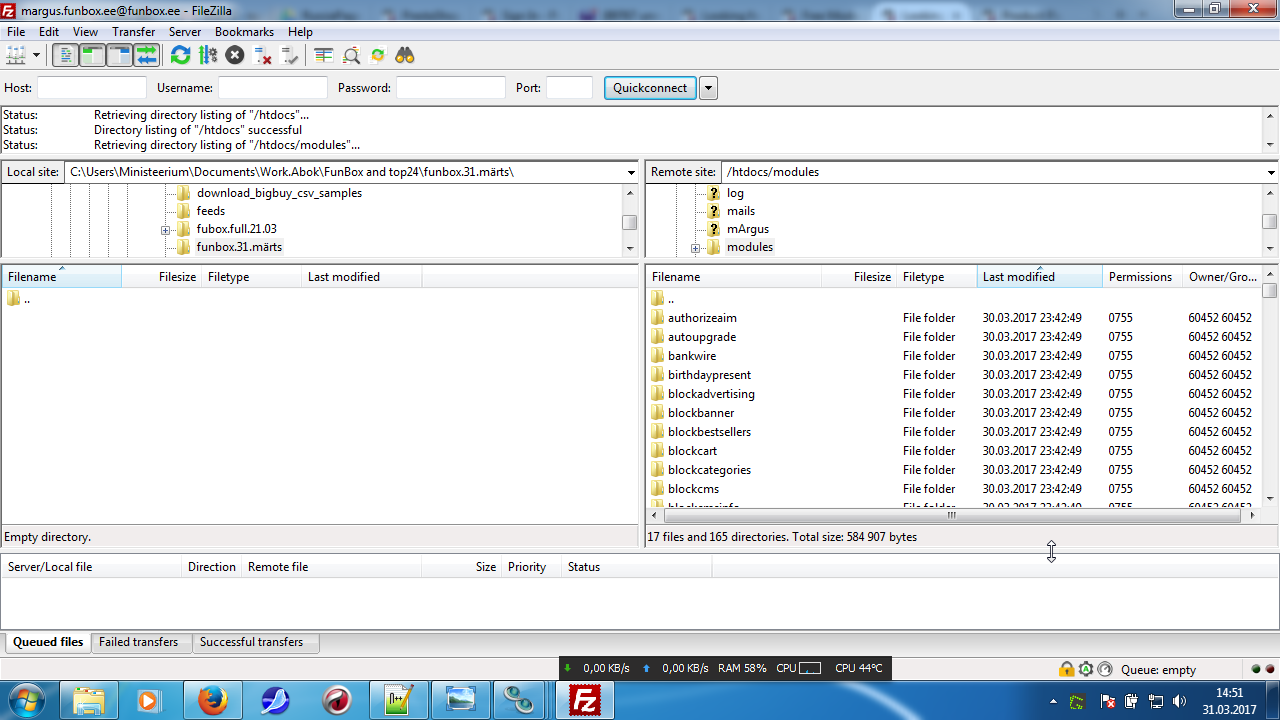Open the Bookmarks menu

pyautogui.click(x=245, y=32)
